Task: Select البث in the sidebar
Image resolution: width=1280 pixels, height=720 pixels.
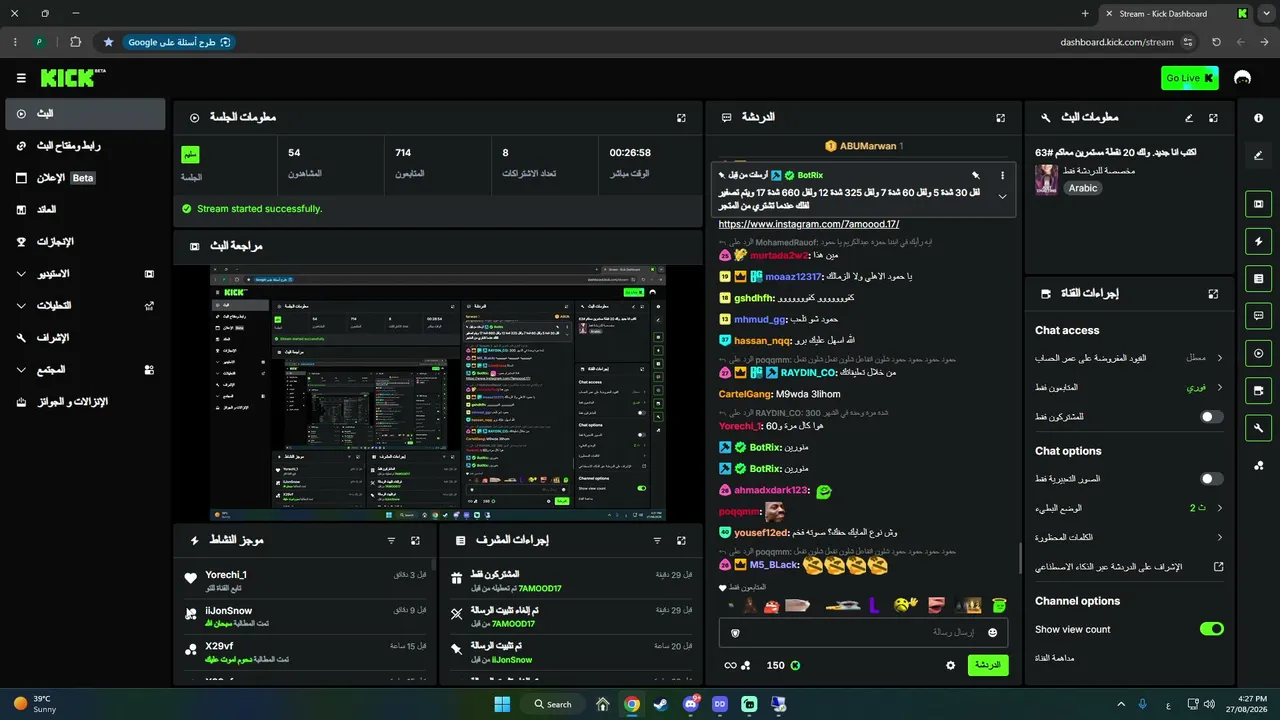Action: coord(85,114)
